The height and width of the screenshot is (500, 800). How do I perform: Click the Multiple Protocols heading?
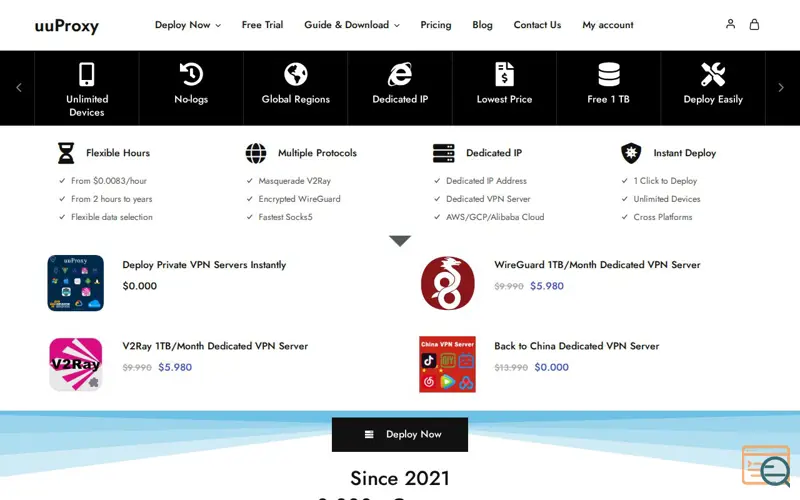point(317,153)
